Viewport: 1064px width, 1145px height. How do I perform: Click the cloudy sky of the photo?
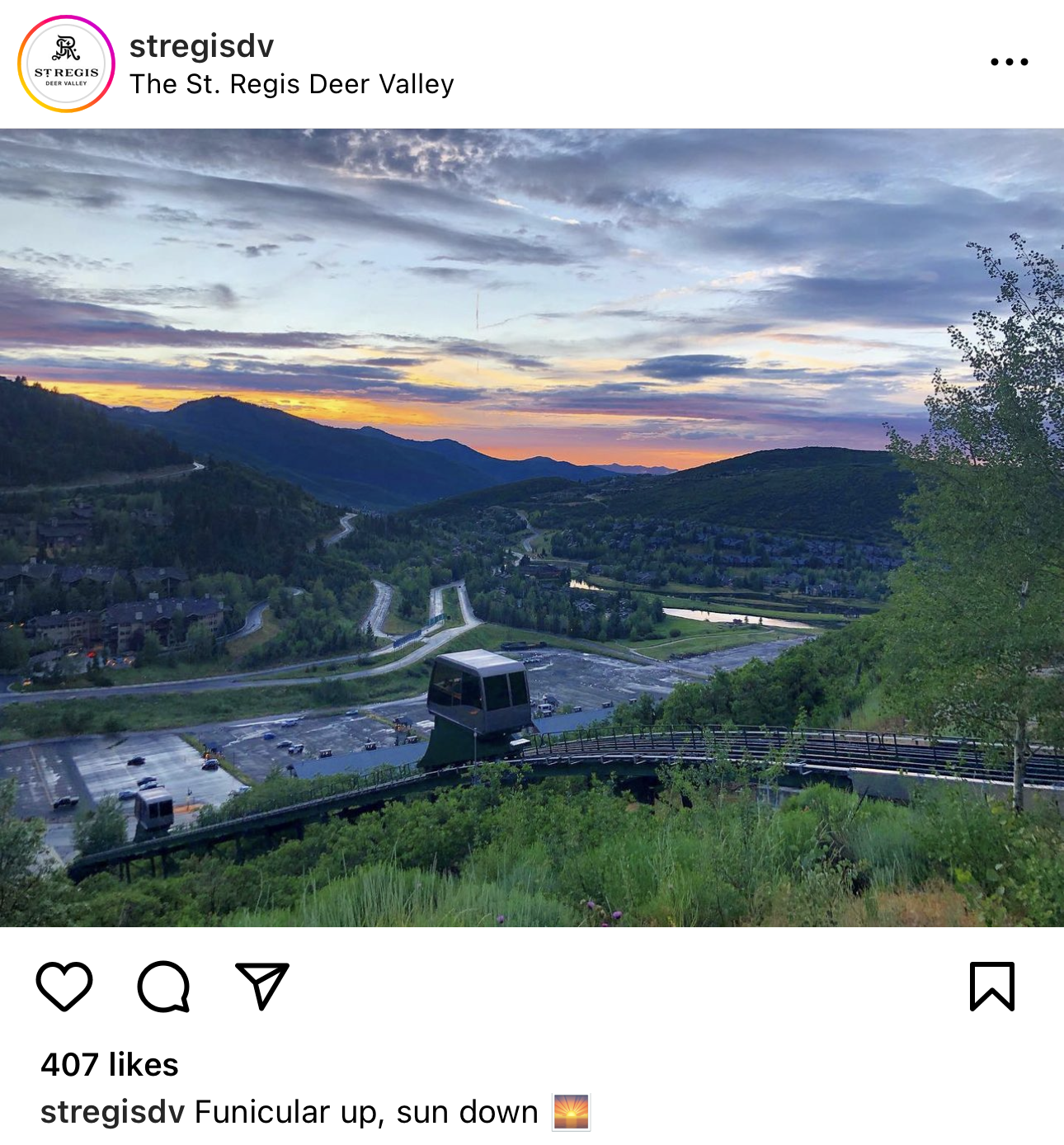click(532, 247)
